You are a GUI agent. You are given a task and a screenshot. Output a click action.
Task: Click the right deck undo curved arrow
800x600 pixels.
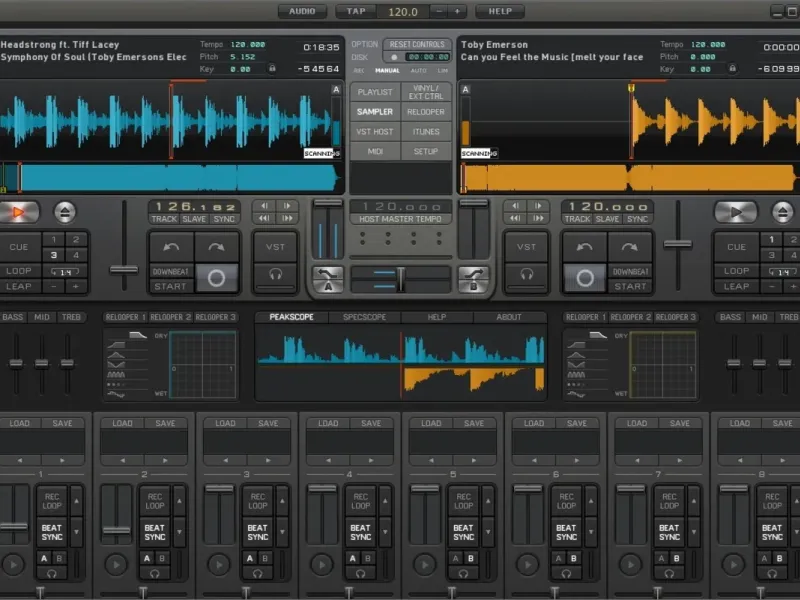tap(584, 247)
